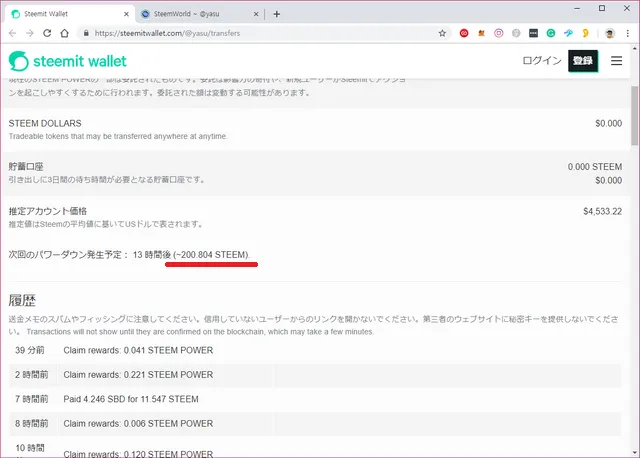Click the yellow extension icon

coord(586,33)
